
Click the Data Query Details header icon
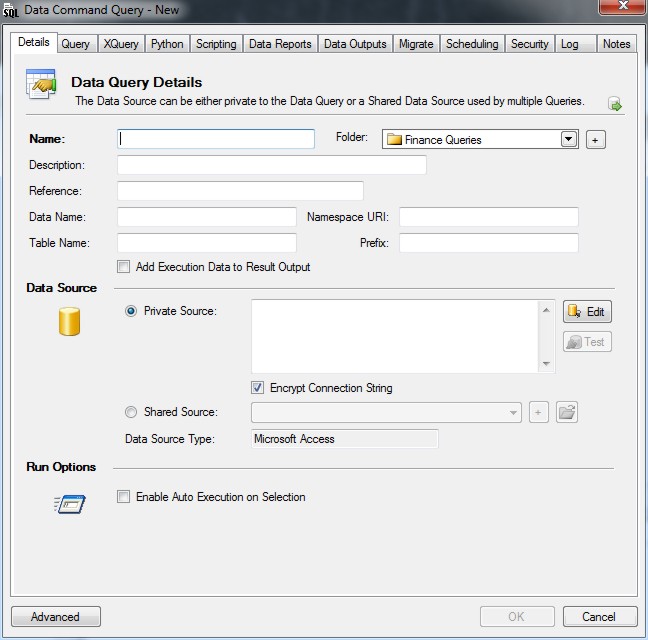pyautogui.click(x=41, y=88)
